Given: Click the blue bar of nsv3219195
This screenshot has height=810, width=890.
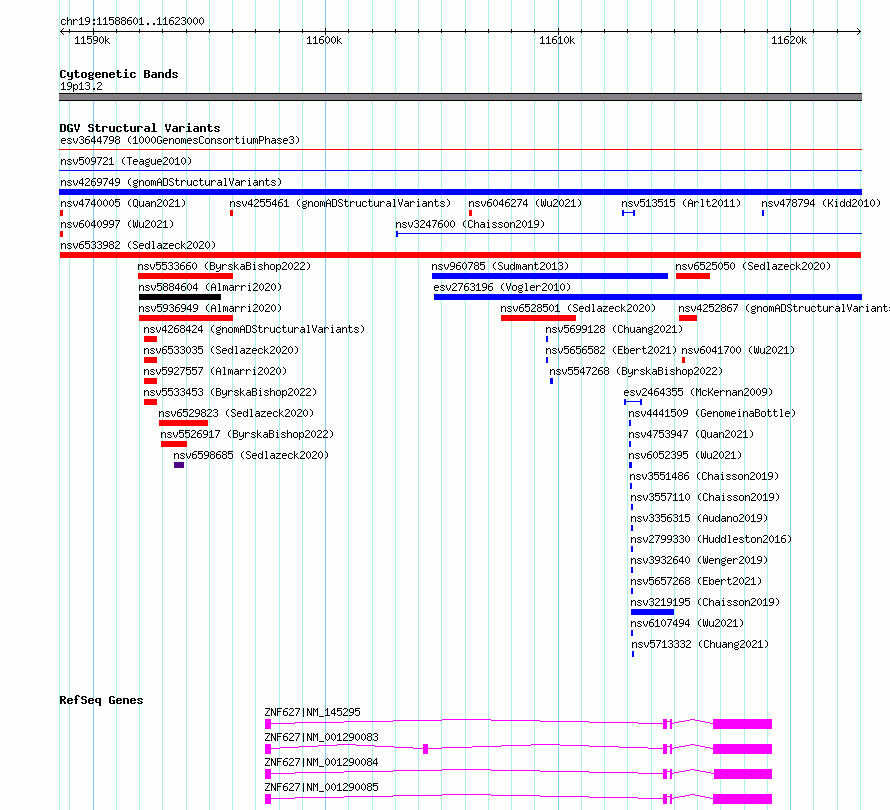Looking at the screenshot, I should point(652,612).
